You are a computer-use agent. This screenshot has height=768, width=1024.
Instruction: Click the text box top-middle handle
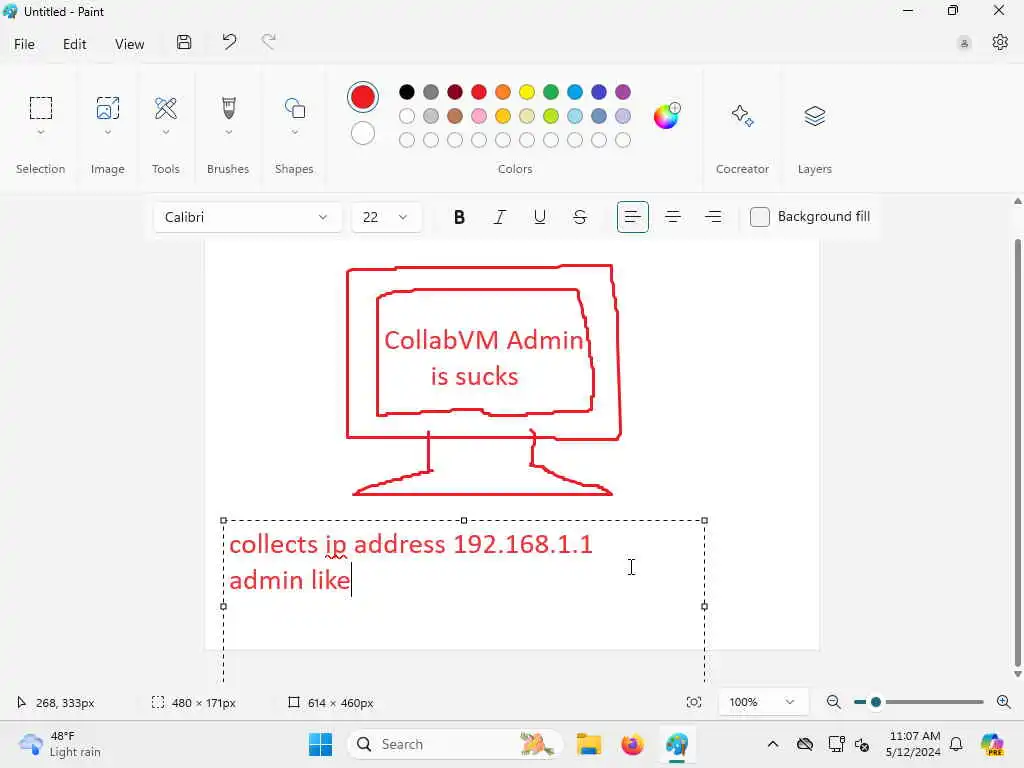[464, 520]
